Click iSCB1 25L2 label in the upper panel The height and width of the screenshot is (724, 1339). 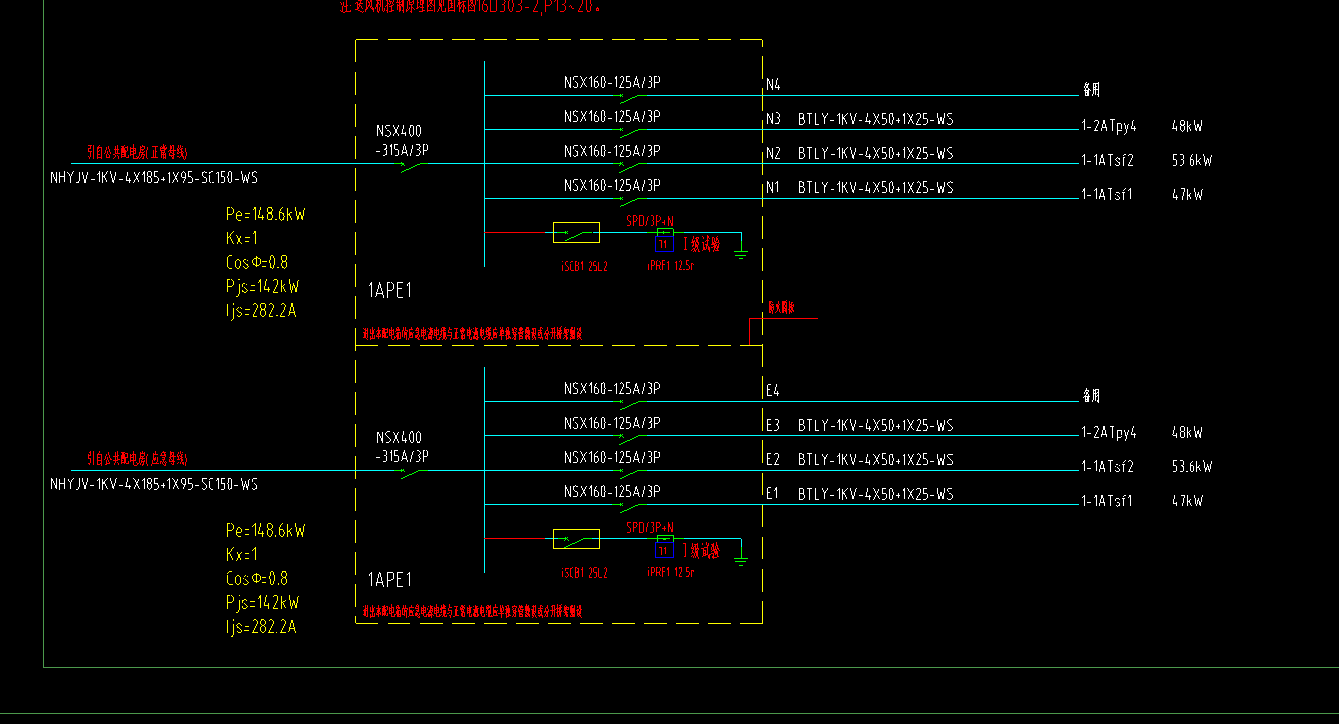584,267
